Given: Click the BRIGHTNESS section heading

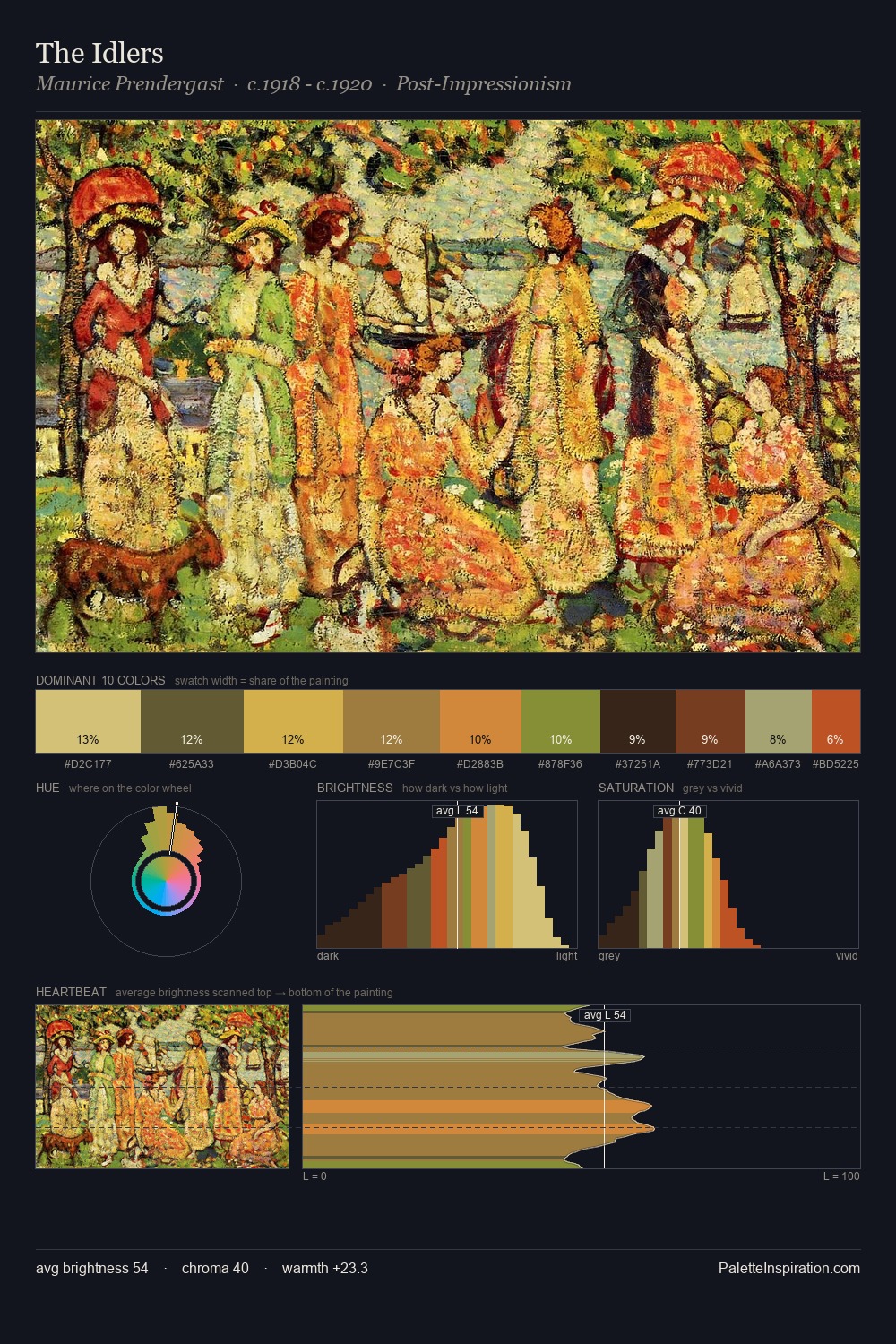Looking at the screenshot, I should [x=355, y=788].
